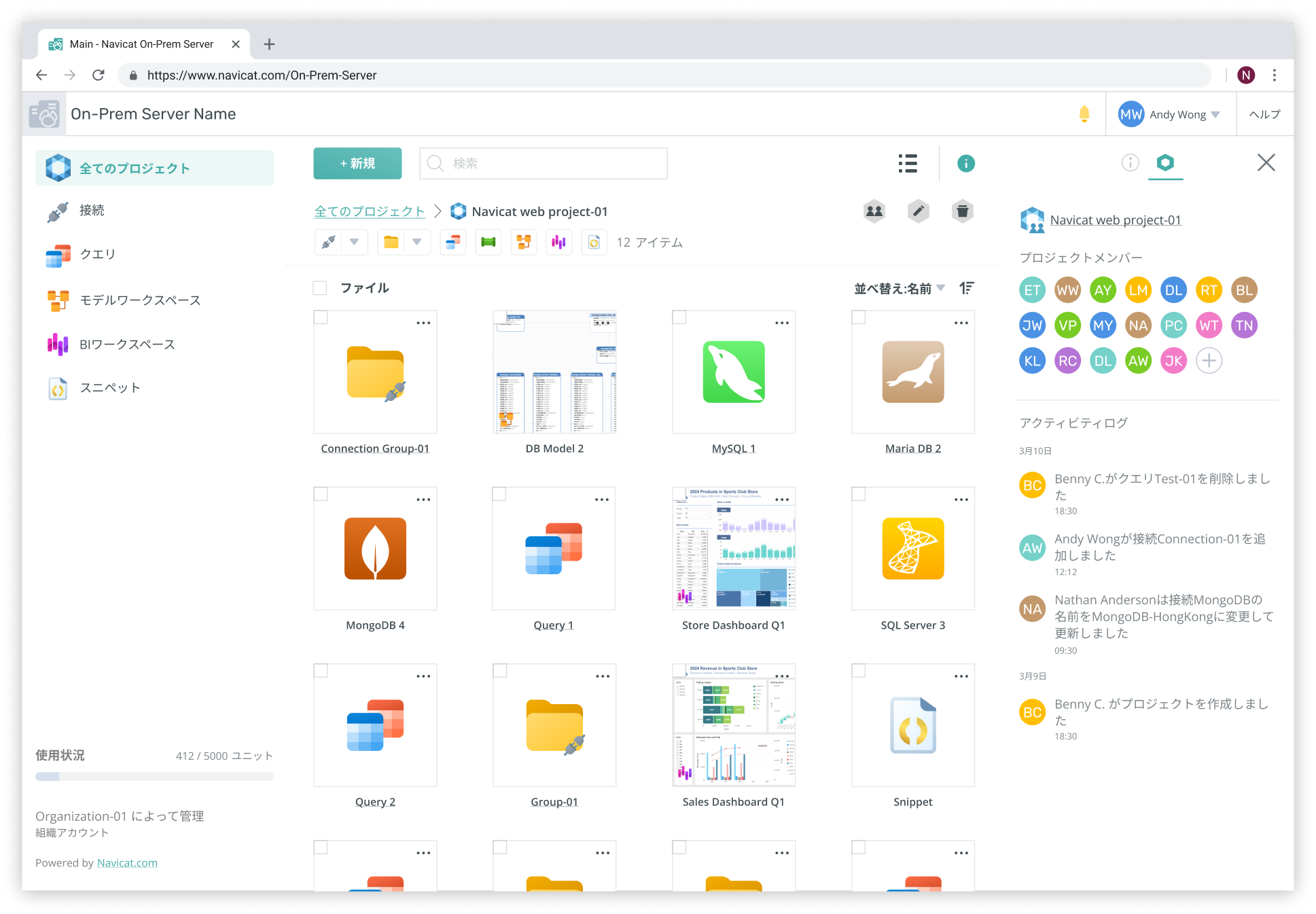Visit the Navicat.com link
The height and width of the screenshot is (914, 1316).
pyautogui.click(x=127, y=862)
